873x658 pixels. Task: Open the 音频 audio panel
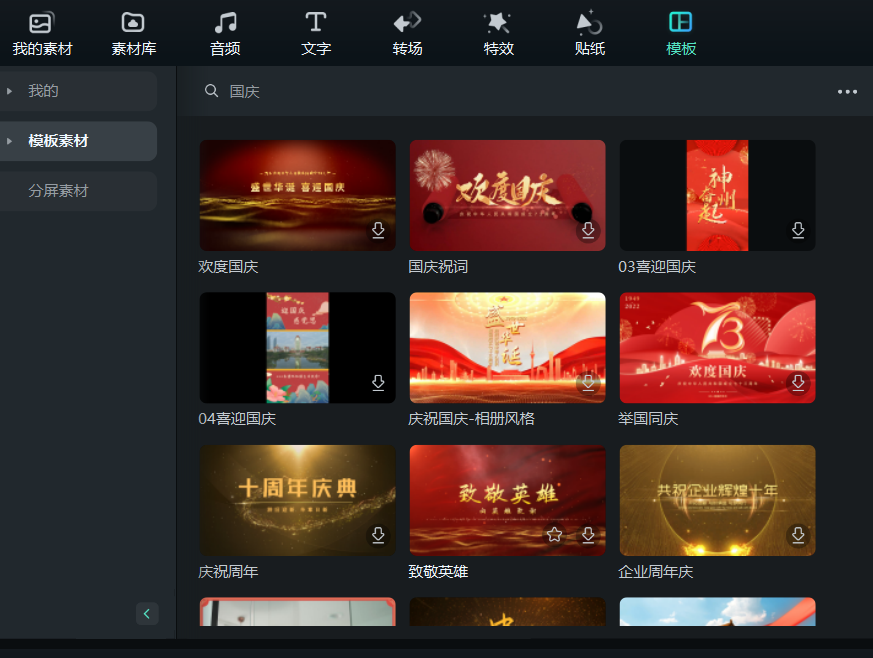point(225,32)
